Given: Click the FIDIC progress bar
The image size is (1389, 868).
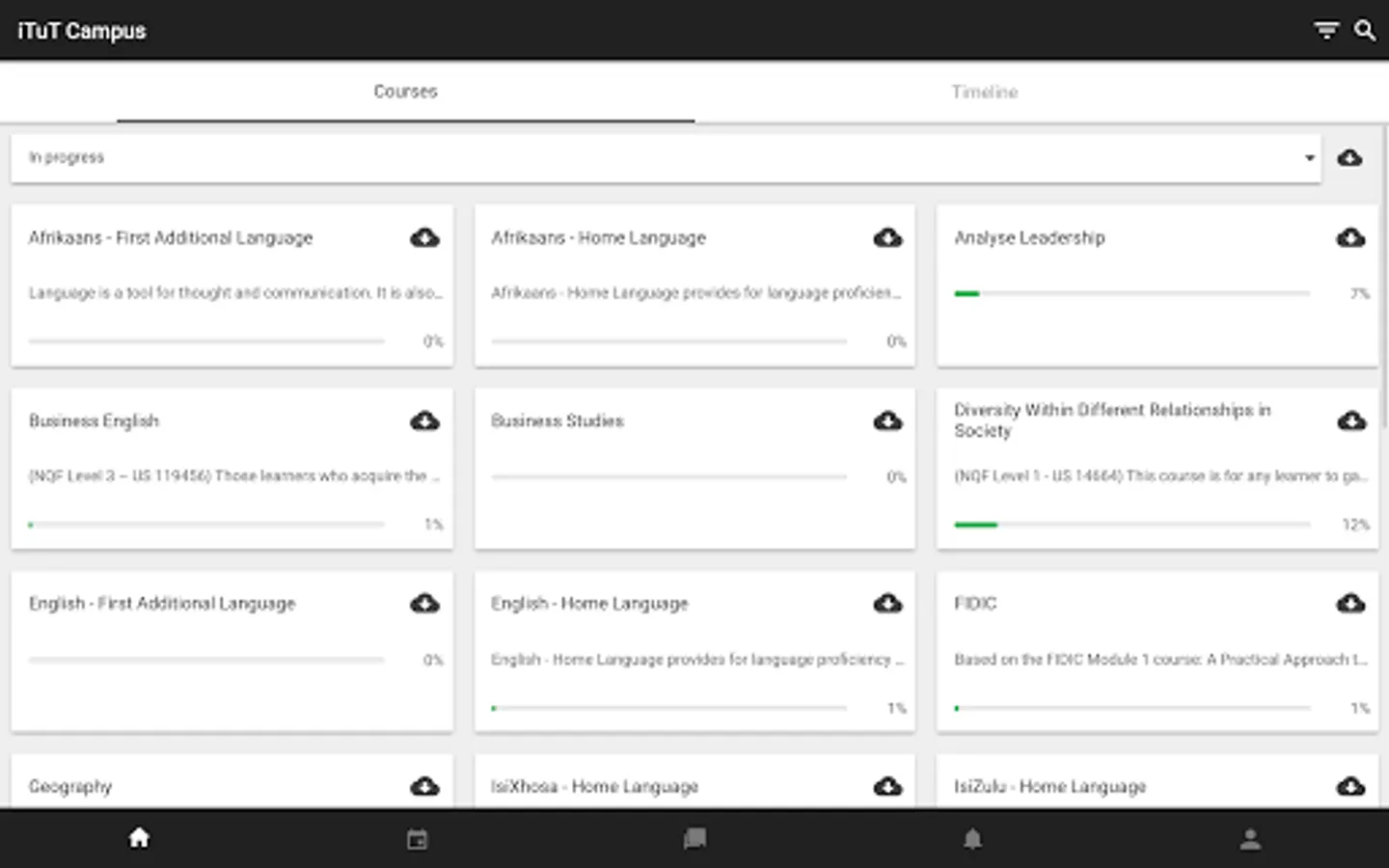Looking at the screenshot, I should coord(1132,708).
